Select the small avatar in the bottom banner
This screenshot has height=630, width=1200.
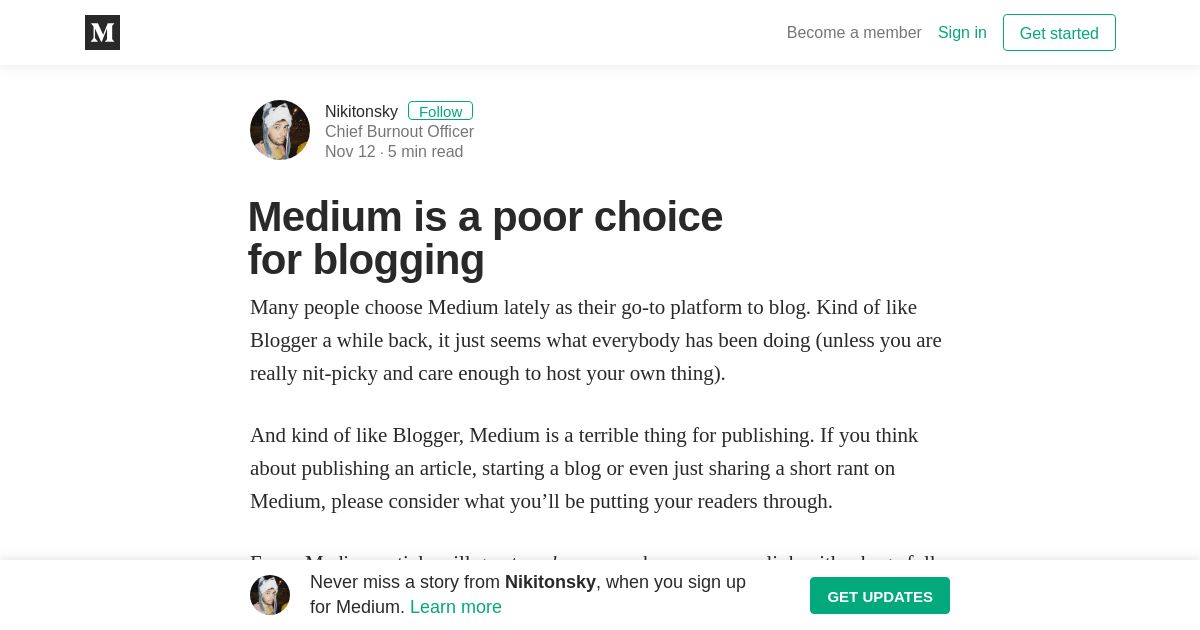click(270, 595)
